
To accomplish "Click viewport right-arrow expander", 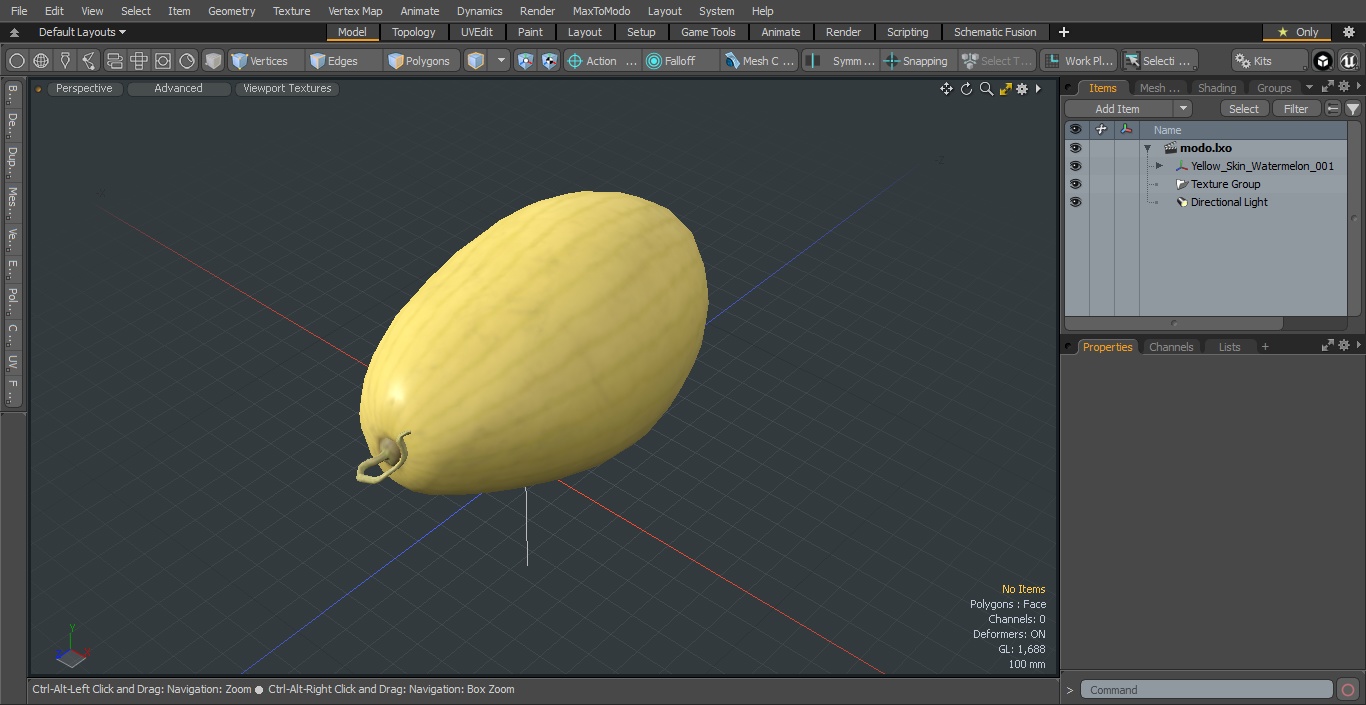I will pos(1038,89).
